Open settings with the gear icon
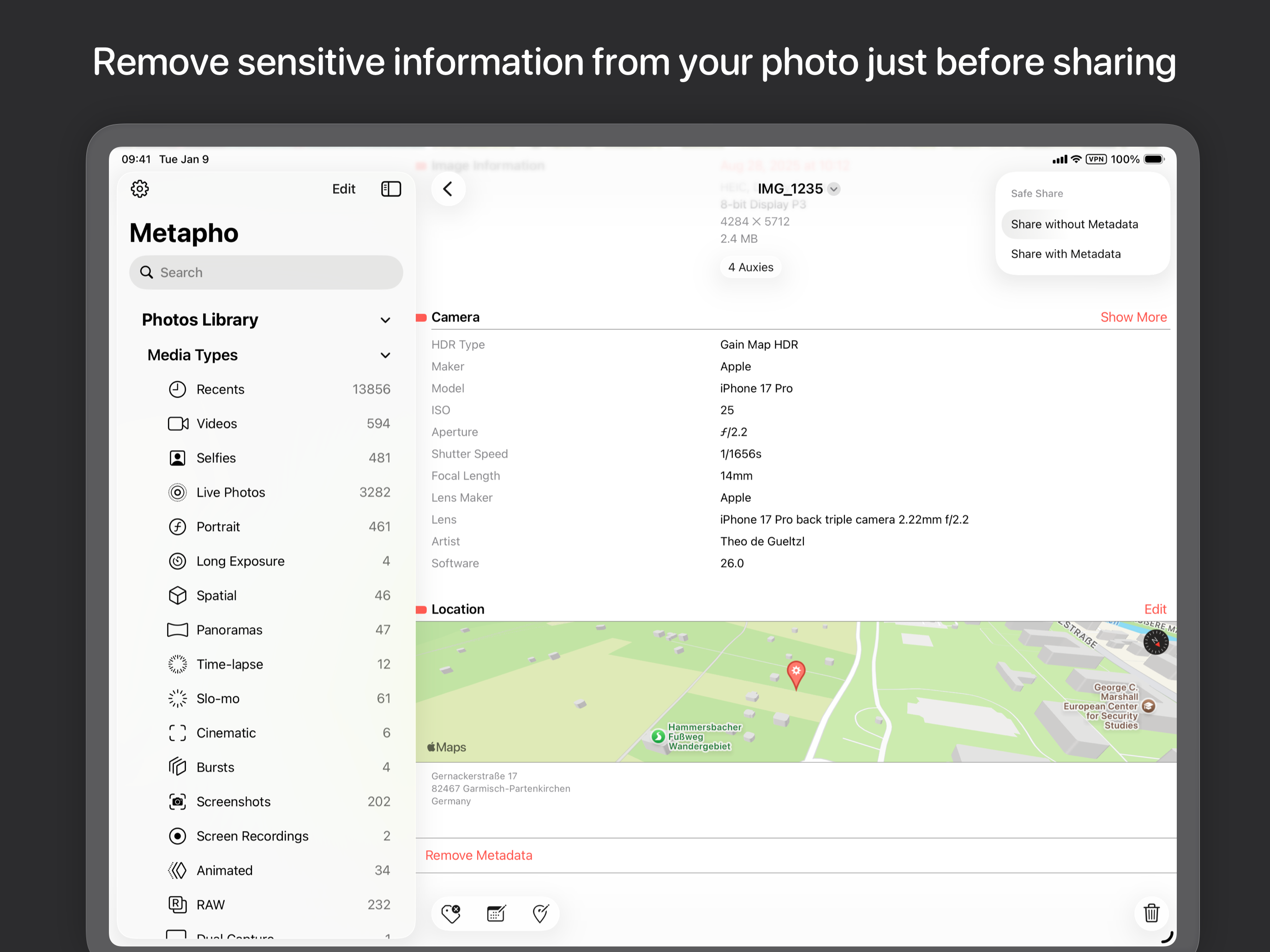This screenshot has width=1270, height=952. (x=139, y=189)
